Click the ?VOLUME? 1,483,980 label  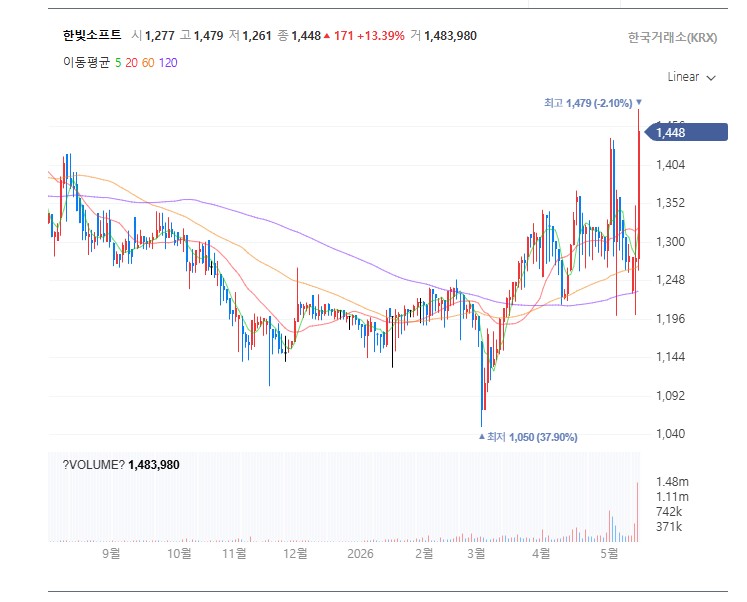click(121, 465)
